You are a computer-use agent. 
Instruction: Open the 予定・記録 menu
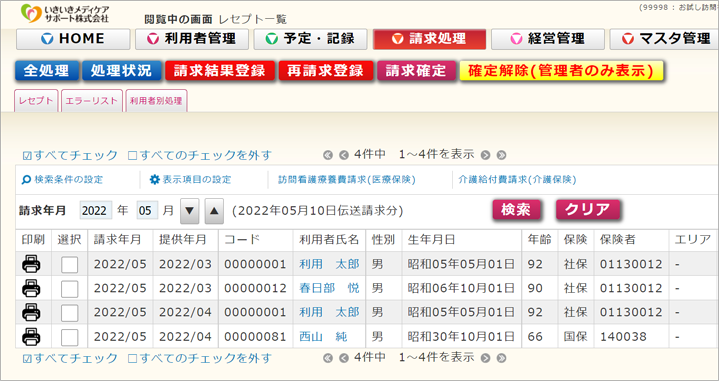point(310,39)
